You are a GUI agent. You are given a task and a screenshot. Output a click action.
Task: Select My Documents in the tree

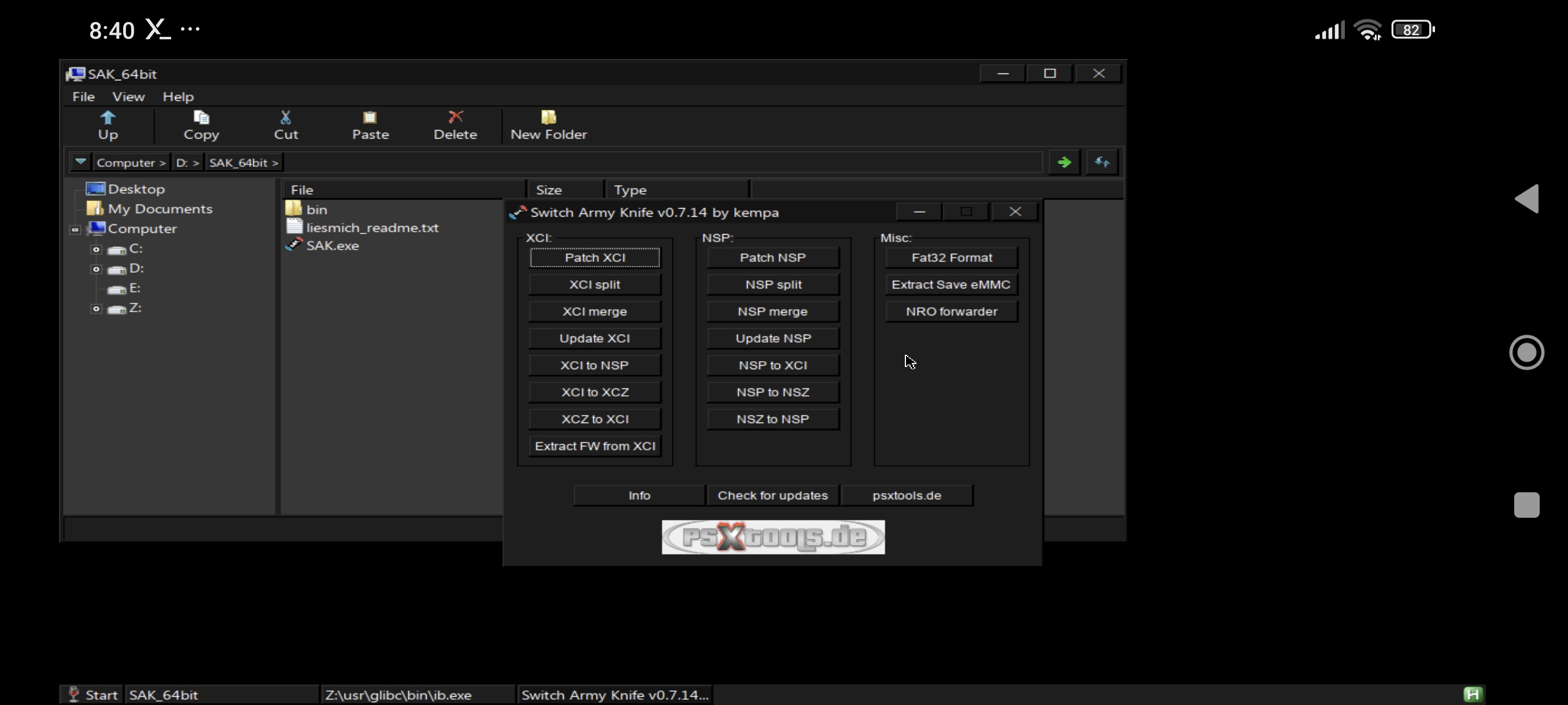(x=160, y=209)
